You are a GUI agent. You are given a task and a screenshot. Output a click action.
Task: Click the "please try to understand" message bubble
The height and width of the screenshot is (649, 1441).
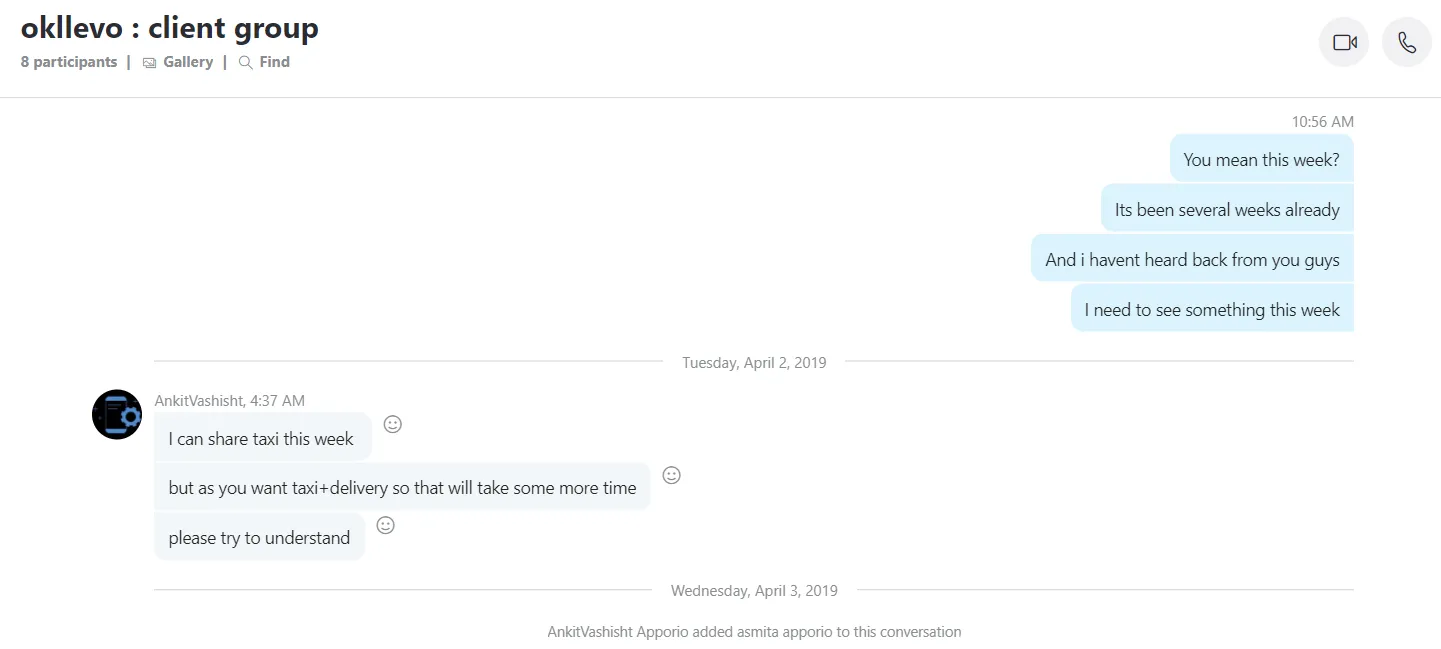259,538
